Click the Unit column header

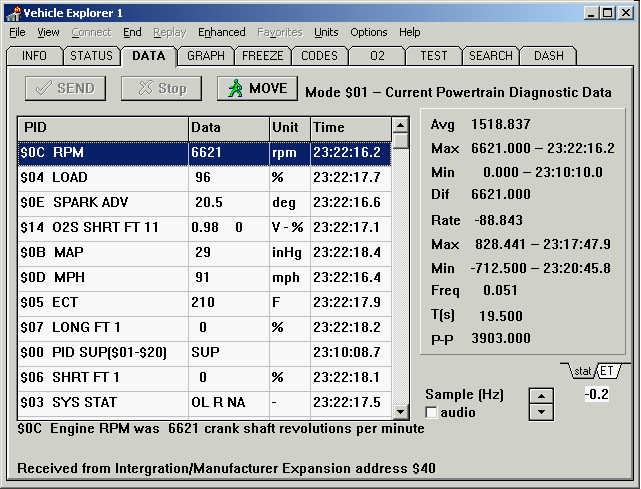click(290, 128)
